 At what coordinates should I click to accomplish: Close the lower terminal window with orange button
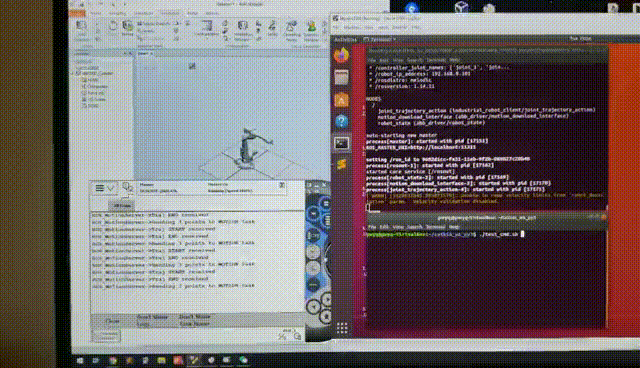coord(603,217)
